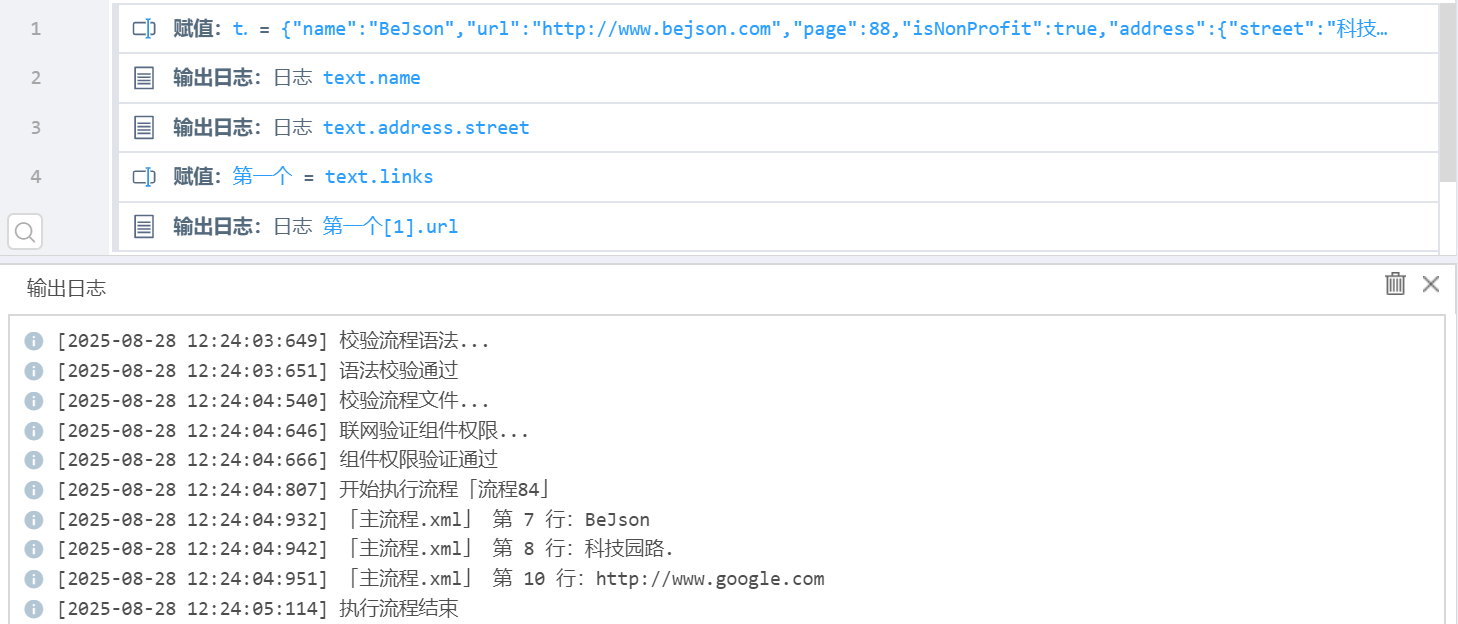Viewport: 1458px width, 624px height.
Task: Click the 第一个[1].url expression
Action: point(390,227)
